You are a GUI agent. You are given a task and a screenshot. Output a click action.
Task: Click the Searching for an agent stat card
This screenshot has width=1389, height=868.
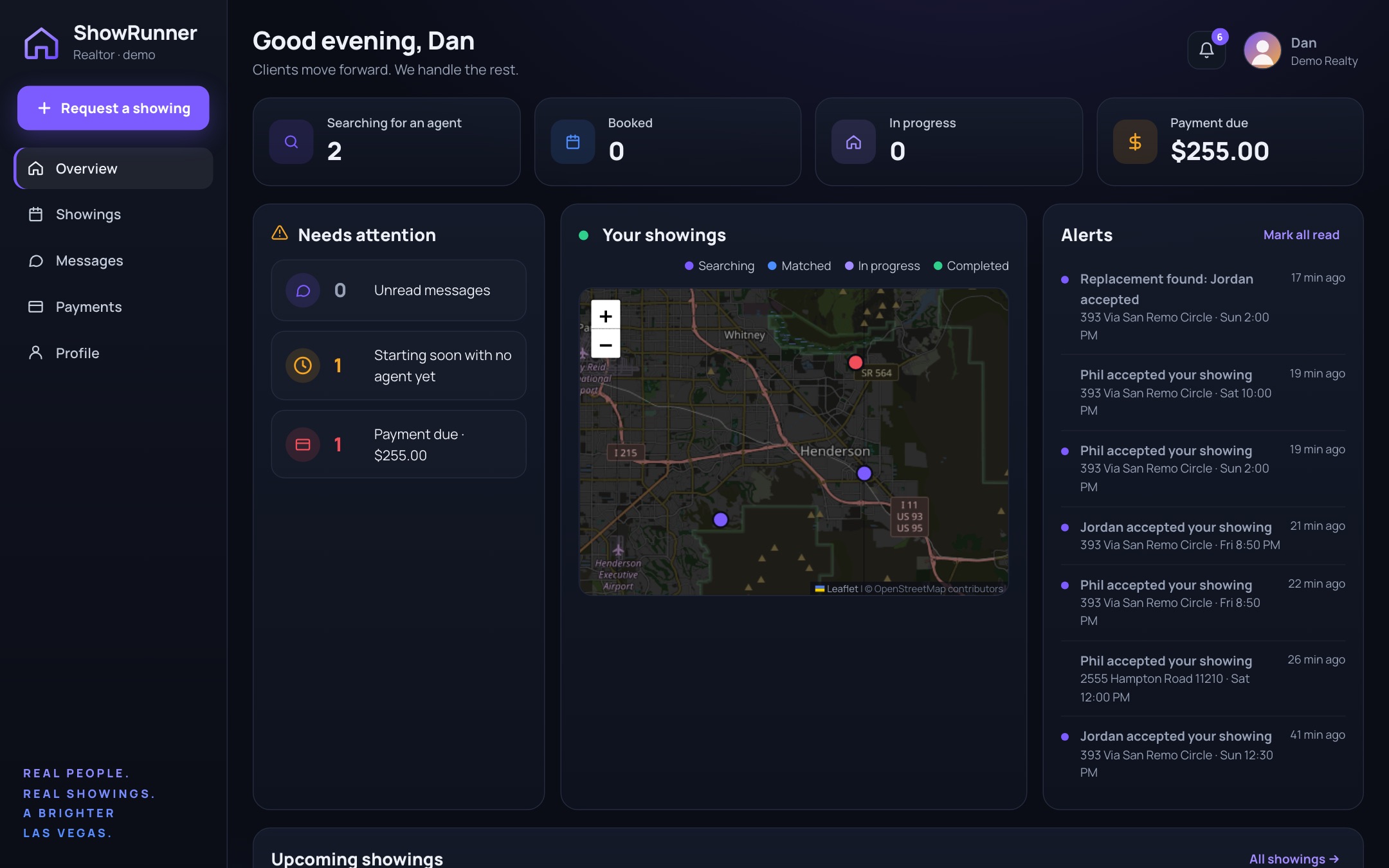click(x=386, y=141)
